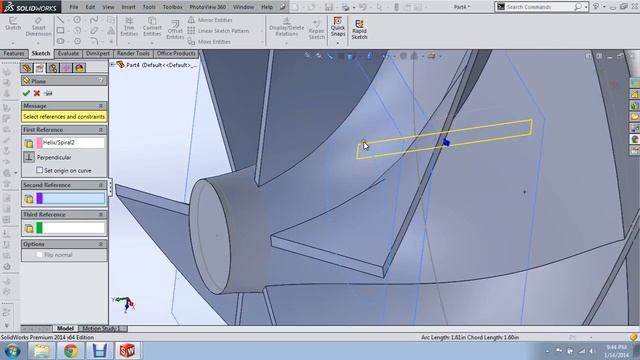Open the PhotoView 360 menu
640x360 pixels.
[x=208, y=7]
